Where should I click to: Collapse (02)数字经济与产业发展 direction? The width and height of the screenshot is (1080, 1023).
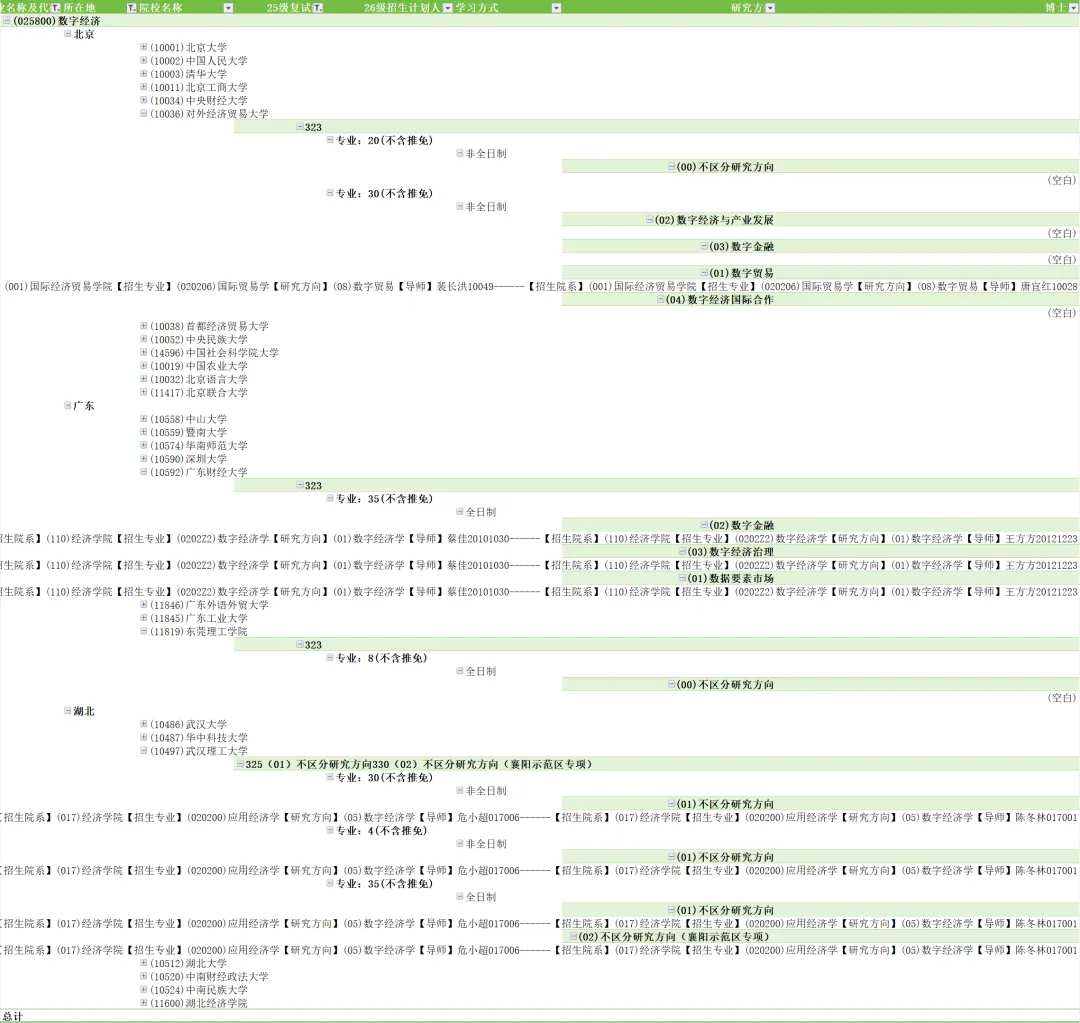[650, 220]
